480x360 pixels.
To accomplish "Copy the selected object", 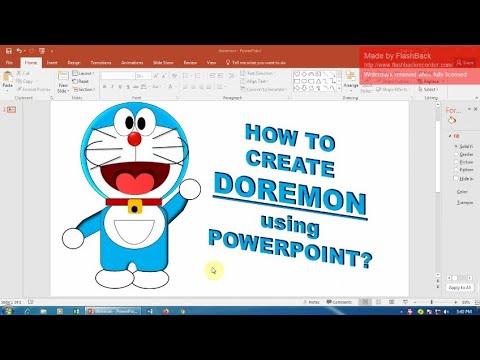I will (25, 81).
